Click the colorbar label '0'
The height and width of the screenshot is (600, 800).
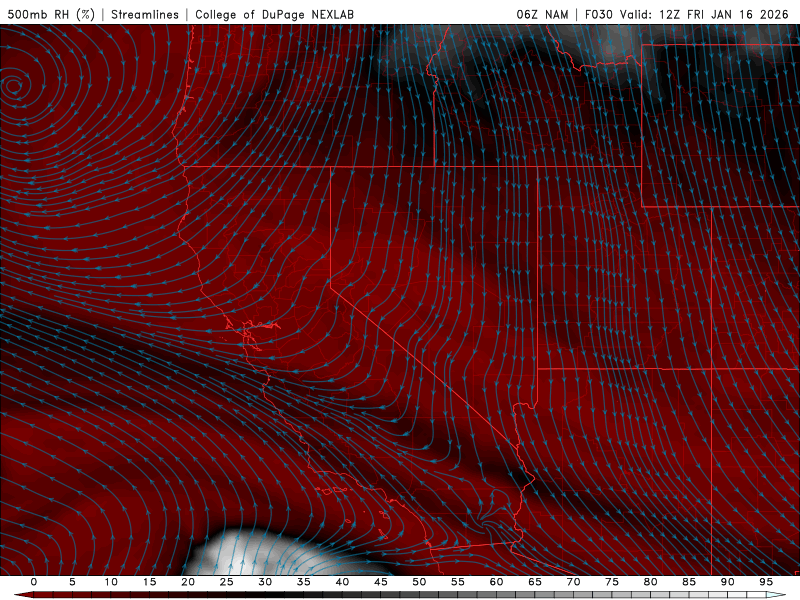(34, 582)
